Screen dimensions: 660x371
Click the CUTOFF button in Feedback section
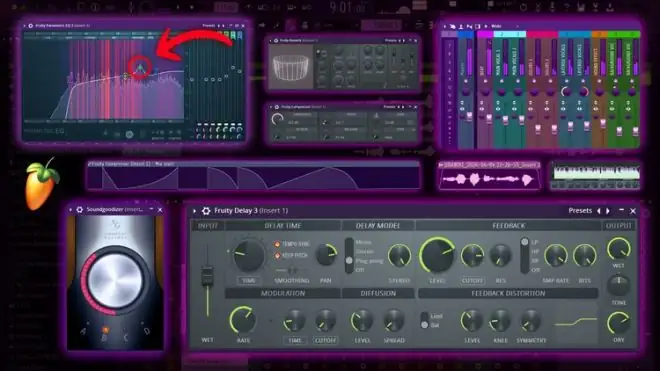pos(472,280)
